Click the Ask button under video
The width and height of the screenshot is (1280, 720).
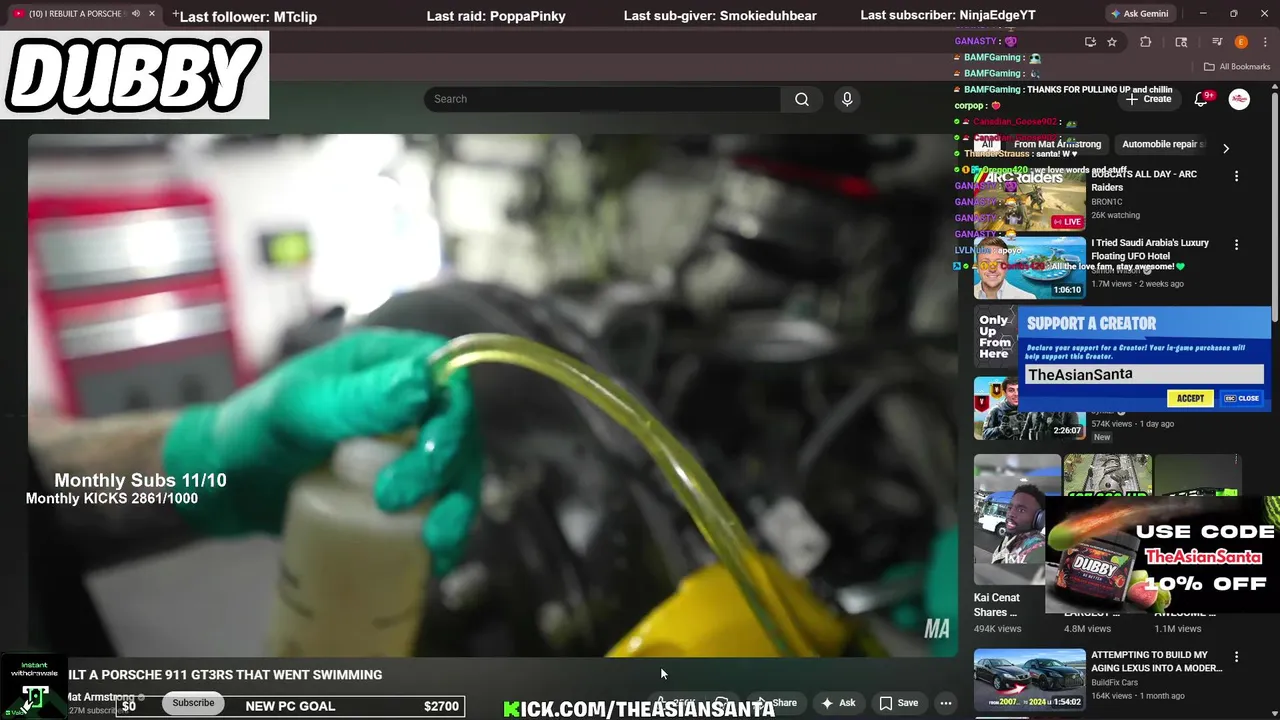coord(838,703)
